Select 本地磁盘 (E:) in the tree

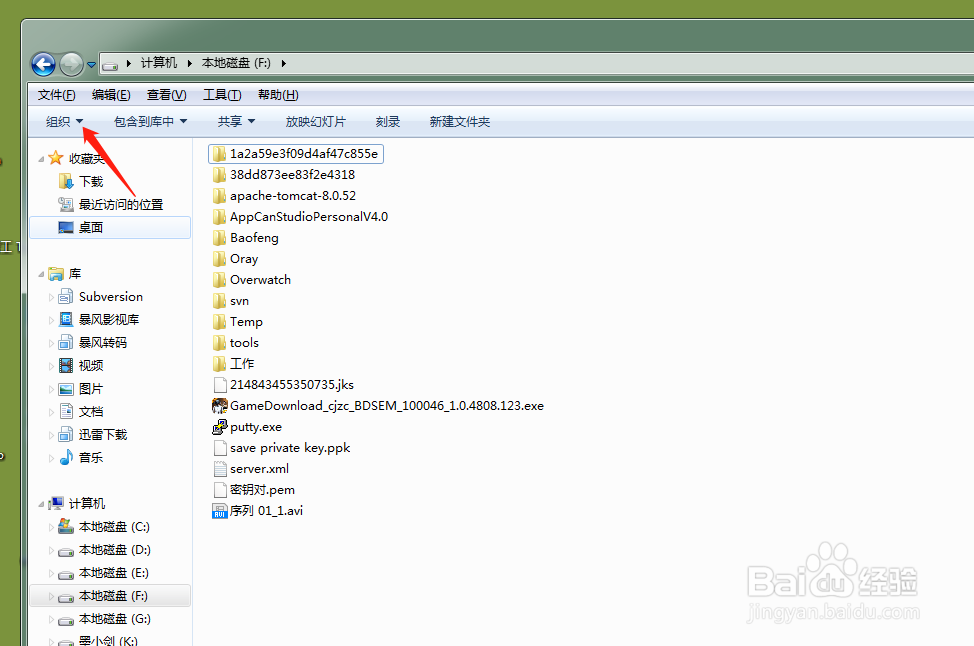(x=114, y=573)
